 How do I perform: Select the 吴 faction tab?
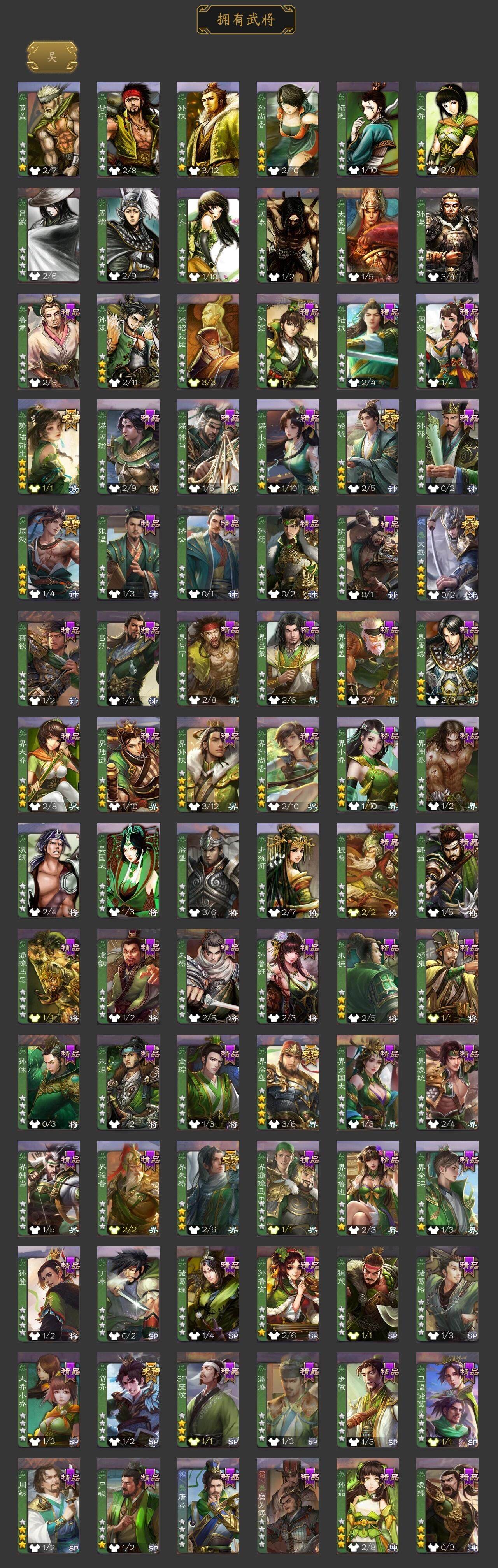point(52,56)
